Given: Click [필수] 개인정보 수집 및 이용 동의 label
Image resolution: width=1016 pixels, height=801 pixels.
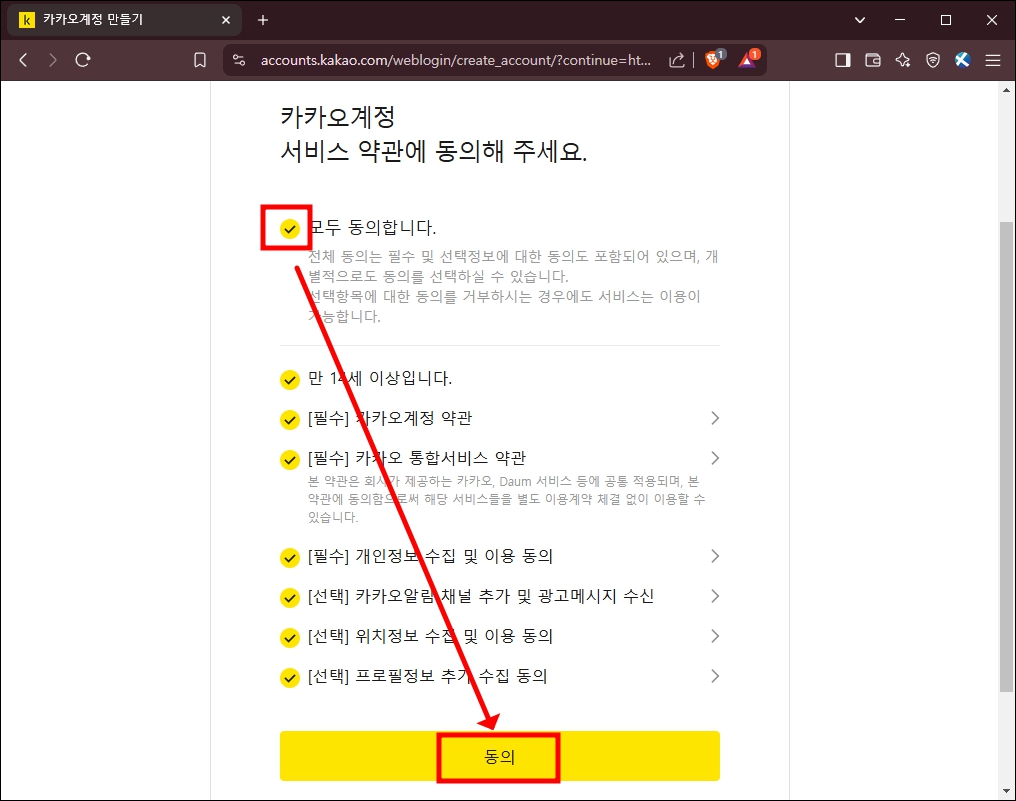Looking at the screenshot, I should click(430, 556).
